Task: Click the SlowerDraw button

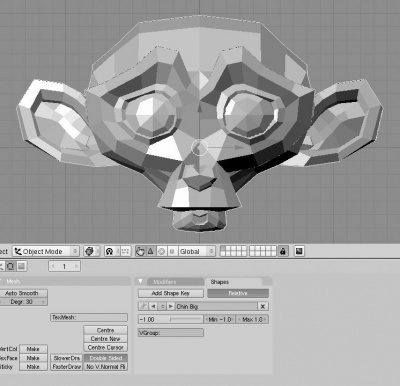Action: pos(67,358)
